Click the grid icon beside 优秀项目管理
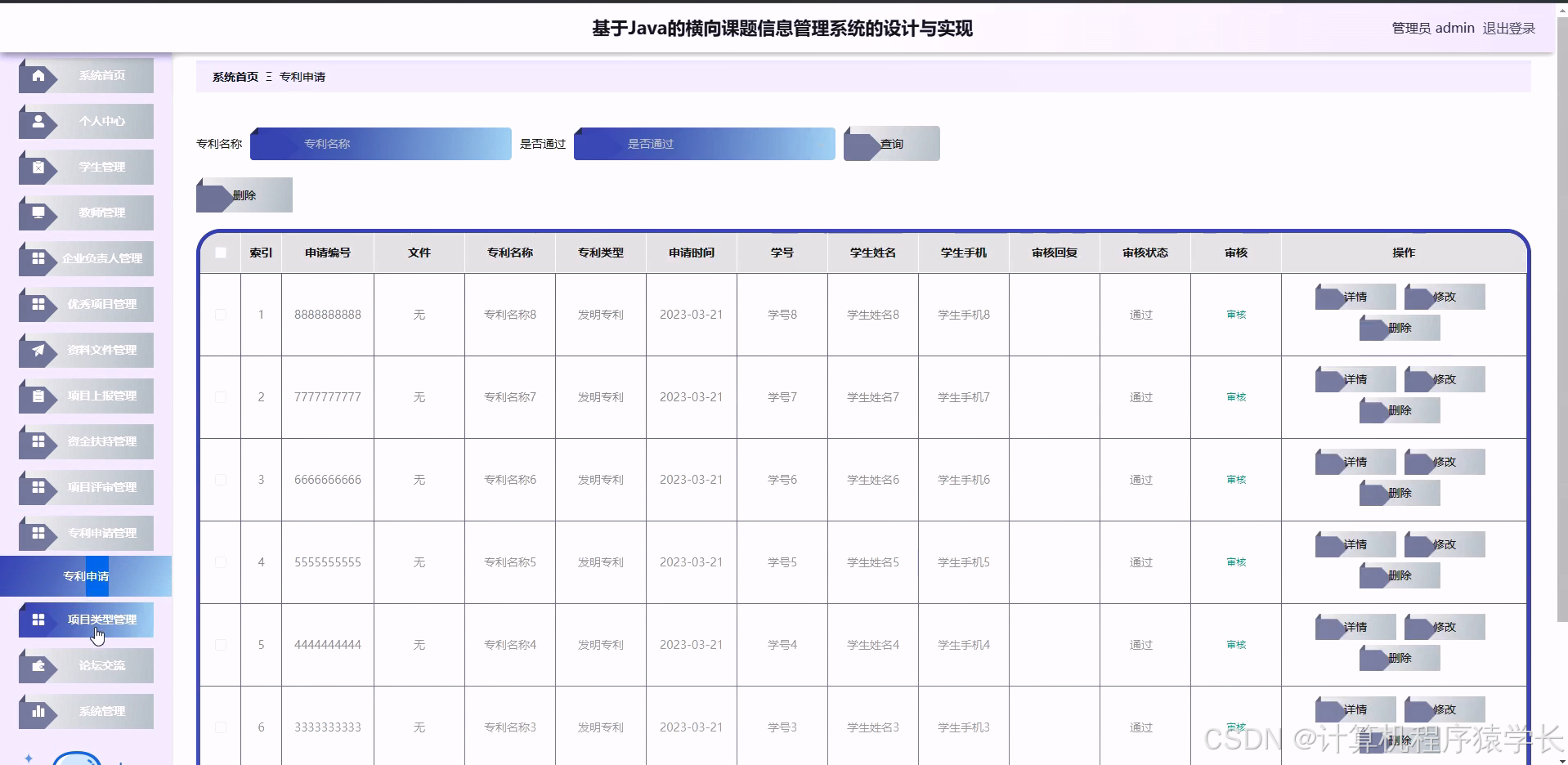The image size is (1568, 765). [x=38, y=304]
